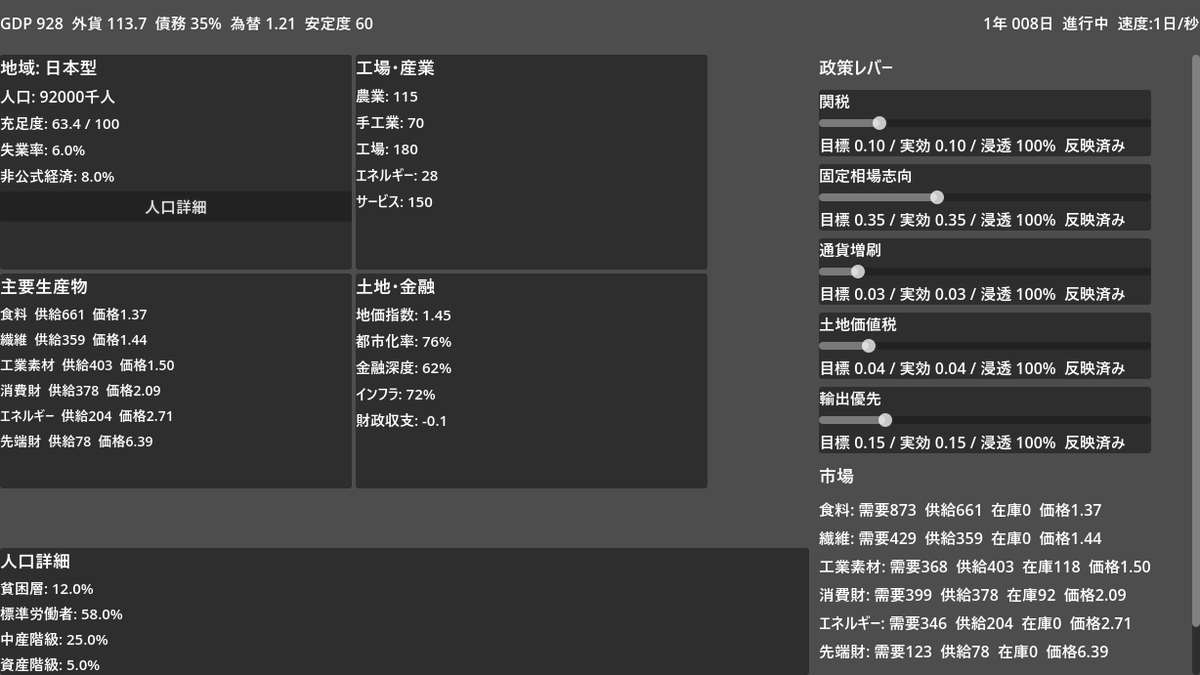This screenshot has width=1200, height=675.
Task: Adjust the 輸出優先 slider handle
Action: [x=884, y=420]
